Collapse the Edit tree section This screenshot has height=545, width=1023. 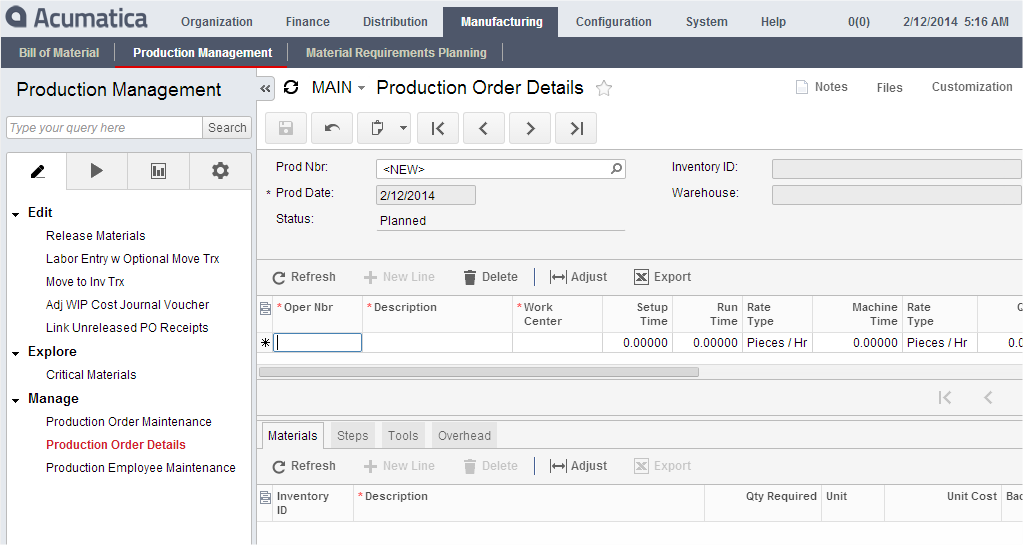click(x=16, y=214)
